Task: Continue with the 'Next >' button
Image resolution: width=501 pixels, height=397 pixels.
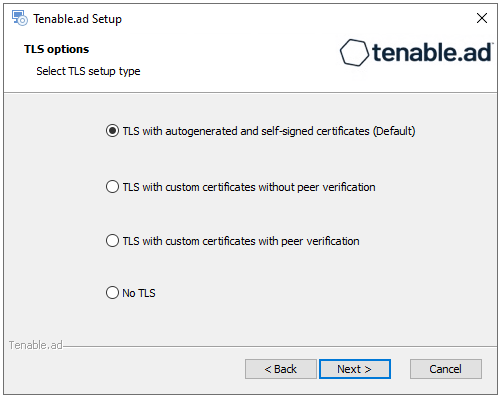Action: 355,369
